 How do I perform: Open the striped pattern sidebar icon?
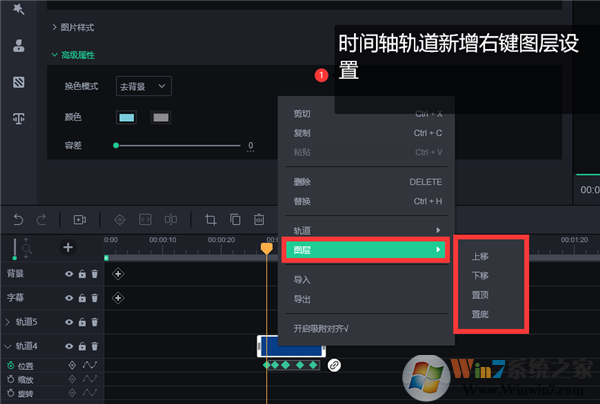tap(19, 82)
